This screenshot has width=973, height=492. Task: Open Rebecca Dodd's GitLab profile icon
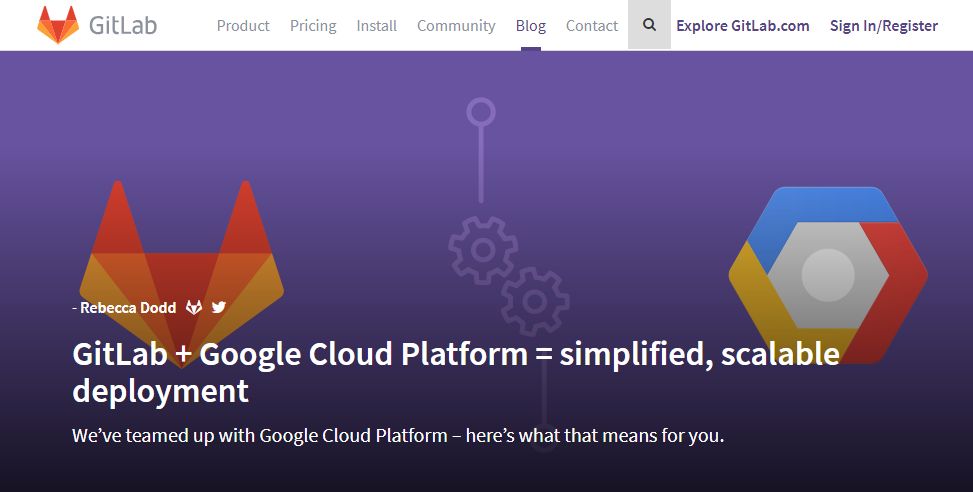(x=194, y=307)
